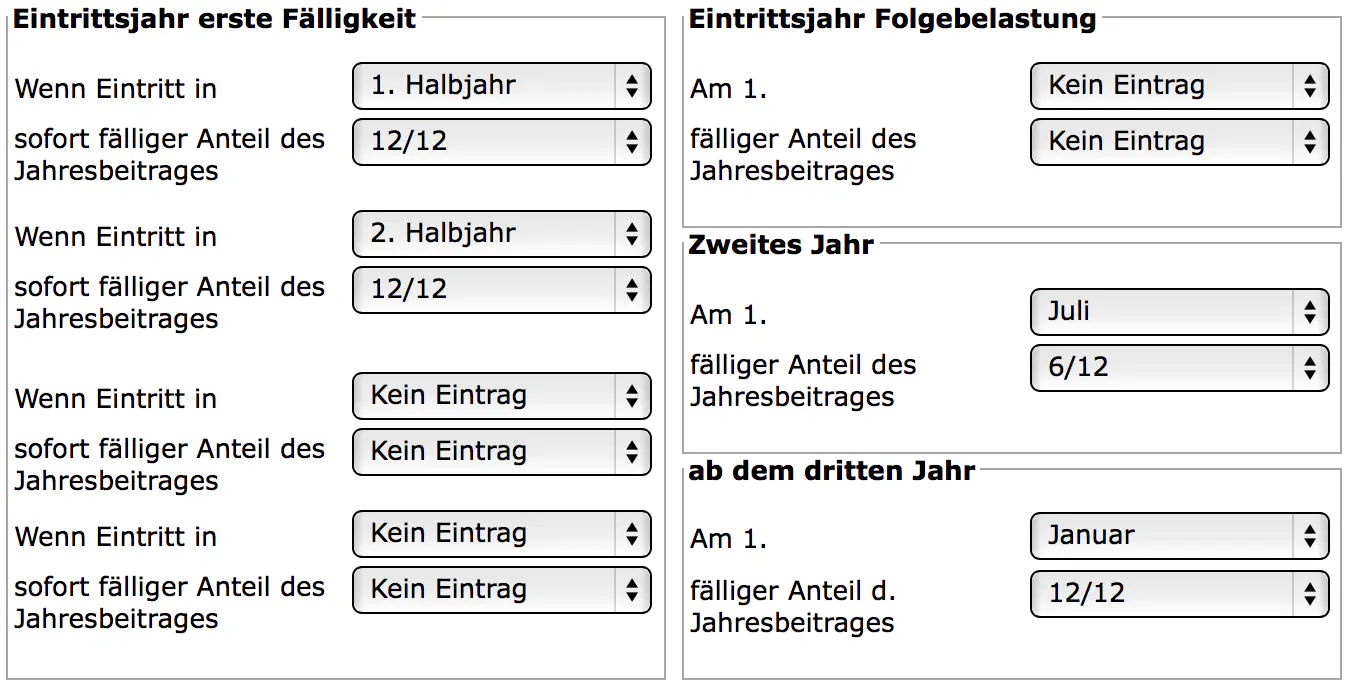Click the "Eintrittsjahr erste Fälligkeit" group label
1354x688 pixels.
click(216, 18)
